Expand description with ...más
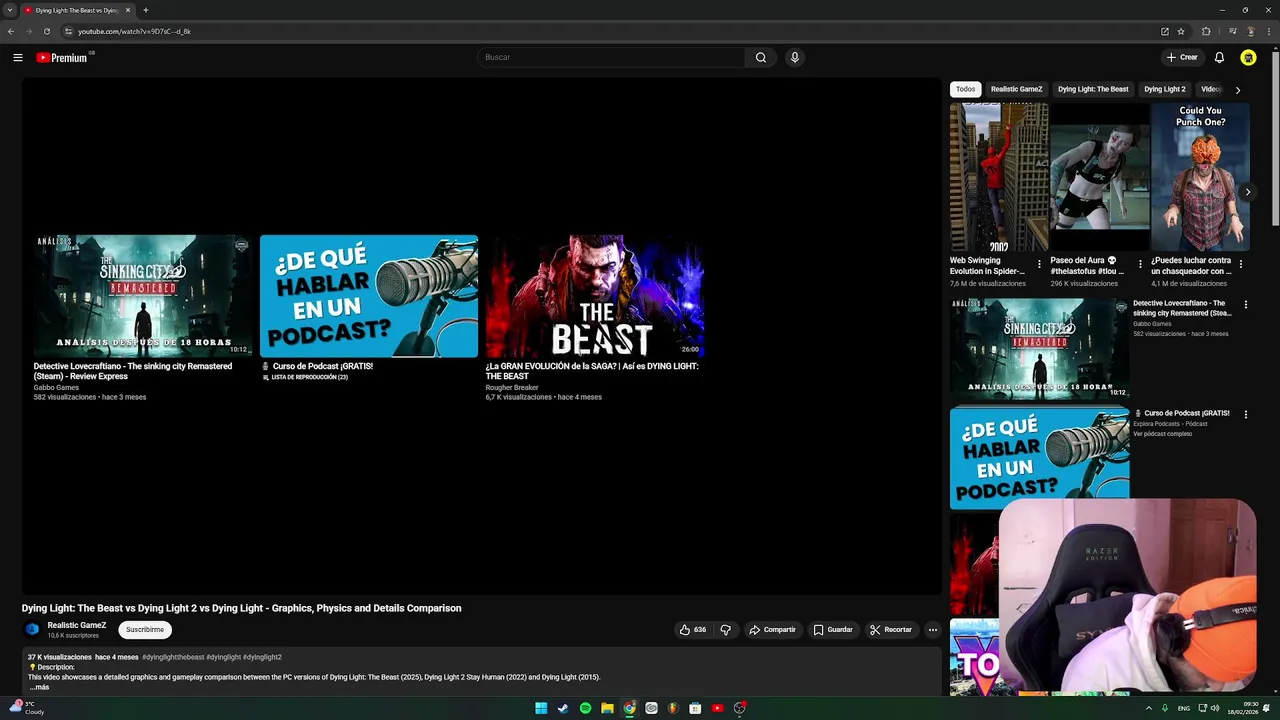The image size is (1280, 720). tap(39, 687)
